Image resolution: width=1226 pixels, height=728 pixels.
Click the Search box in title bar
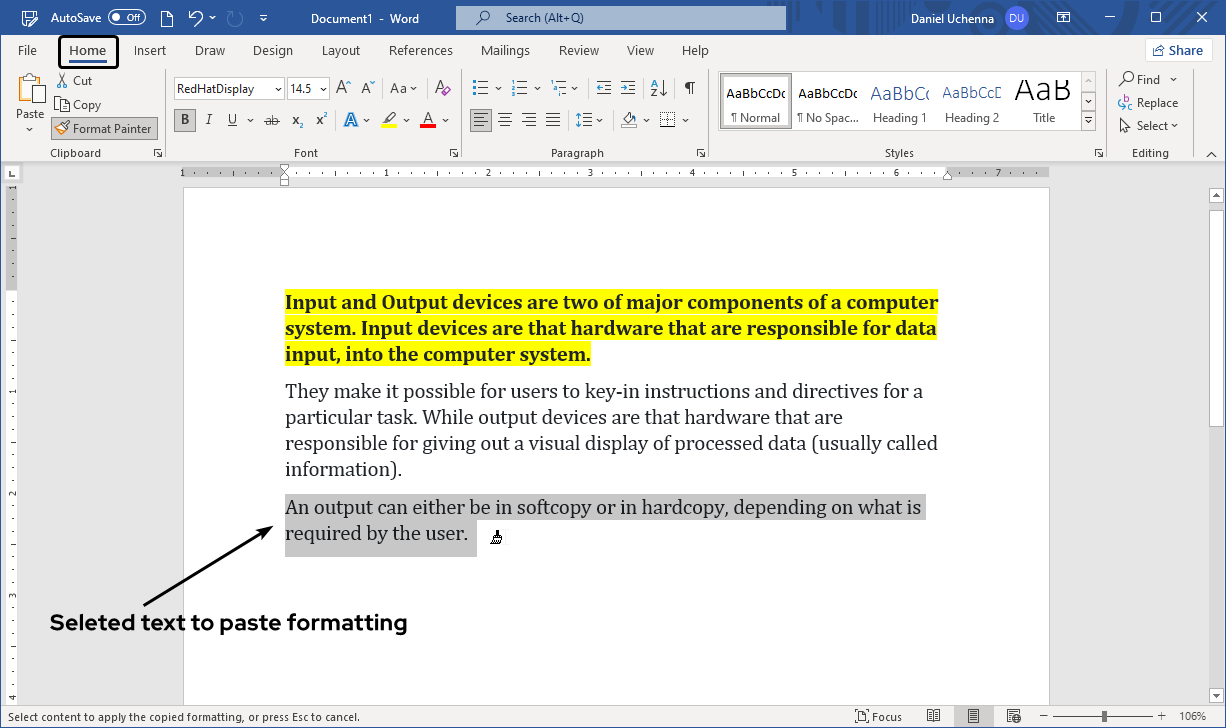[x=620, y=18]
